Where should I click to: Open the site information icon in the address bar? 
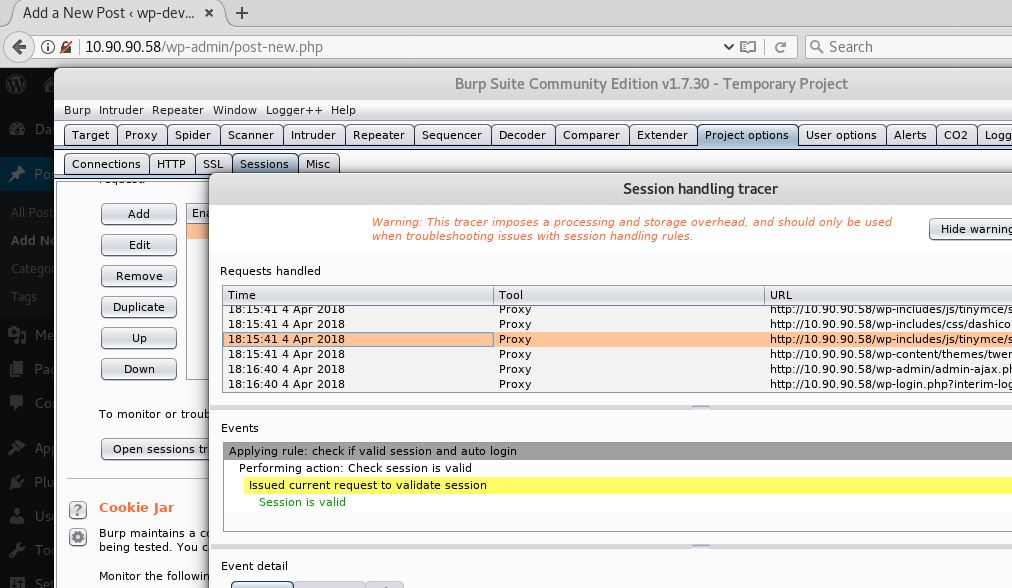tap(47, 47)
